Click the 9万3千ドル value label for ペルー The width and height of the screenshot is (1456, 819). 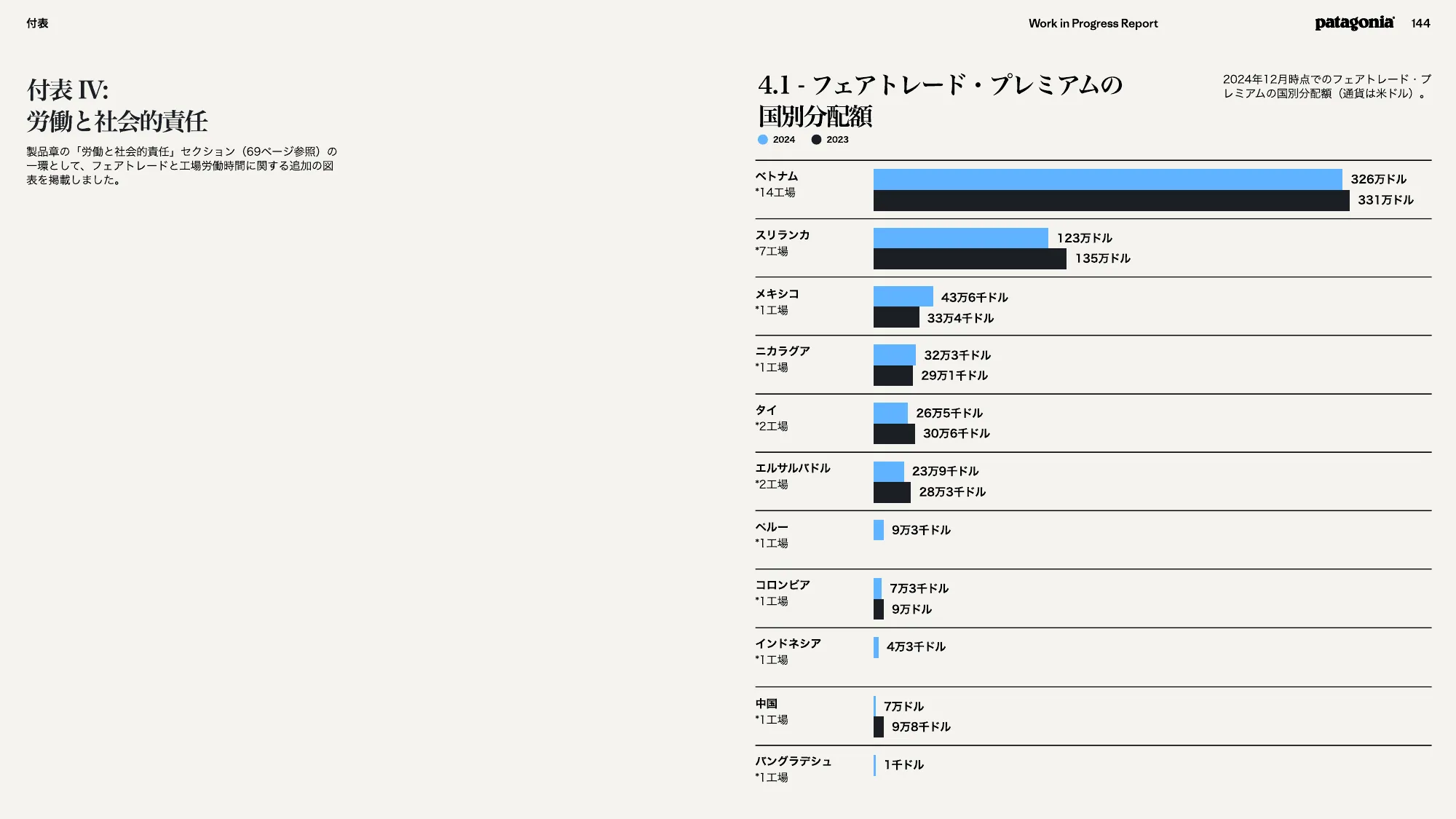tap(921, 530)
